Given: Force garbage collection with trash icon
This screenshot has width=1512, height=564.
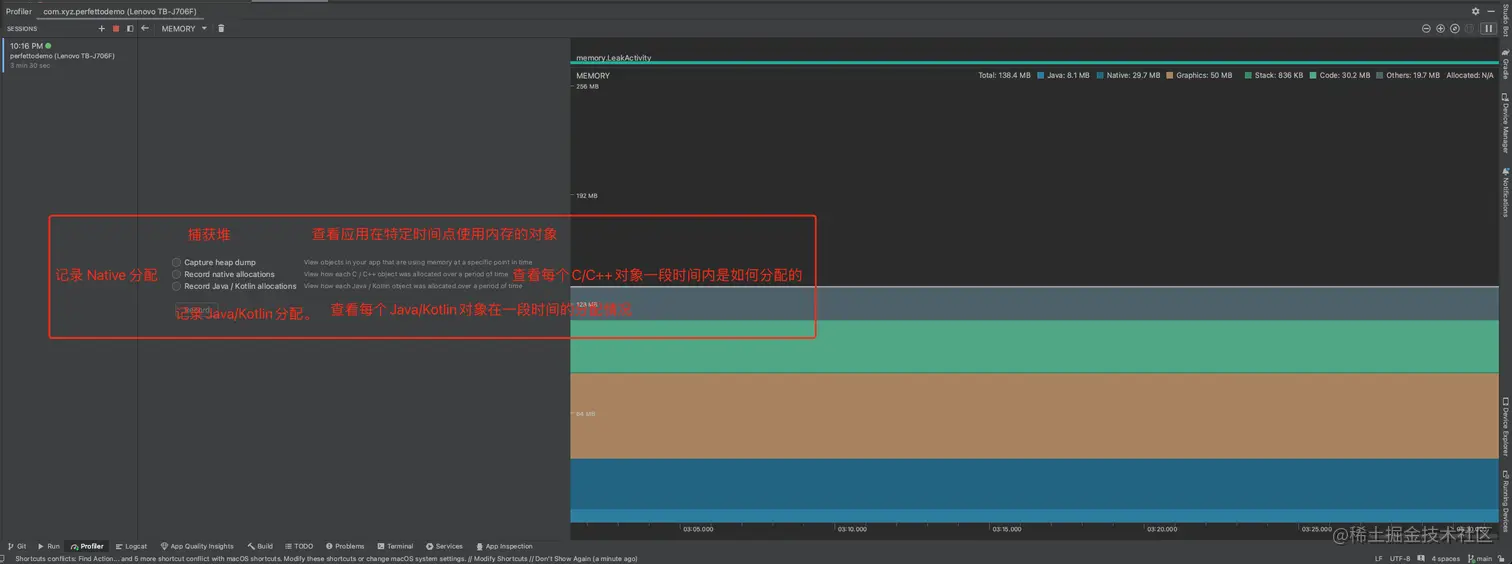Looking at the screenshot, I should pos(221,29).
